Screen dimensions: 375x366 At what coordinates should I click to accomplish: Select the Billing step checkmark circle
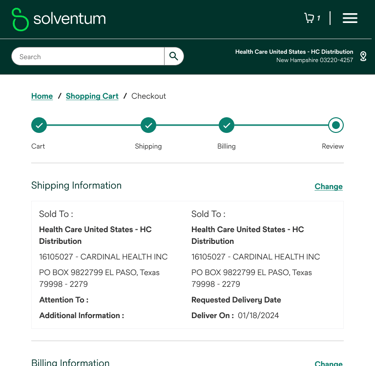click(227, 125)
